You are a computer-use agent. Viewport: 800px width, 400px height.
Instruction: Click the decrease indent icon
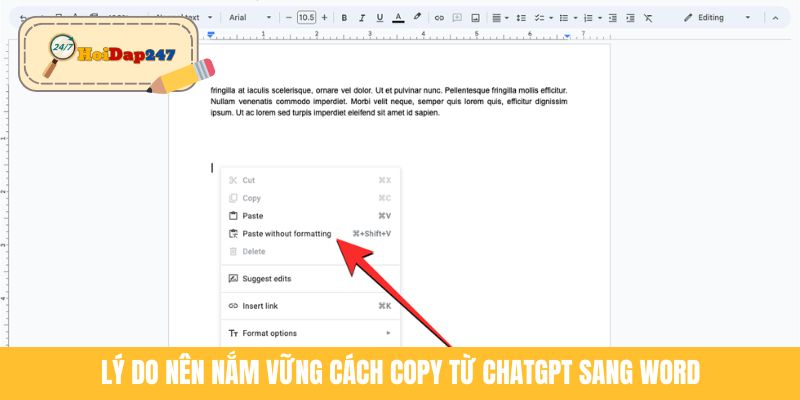(613, 17)
